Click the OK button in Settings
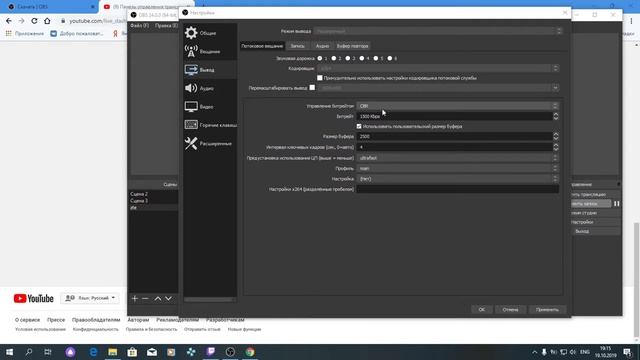This screenshot has height=360, width=640. [x=482, y=309]
